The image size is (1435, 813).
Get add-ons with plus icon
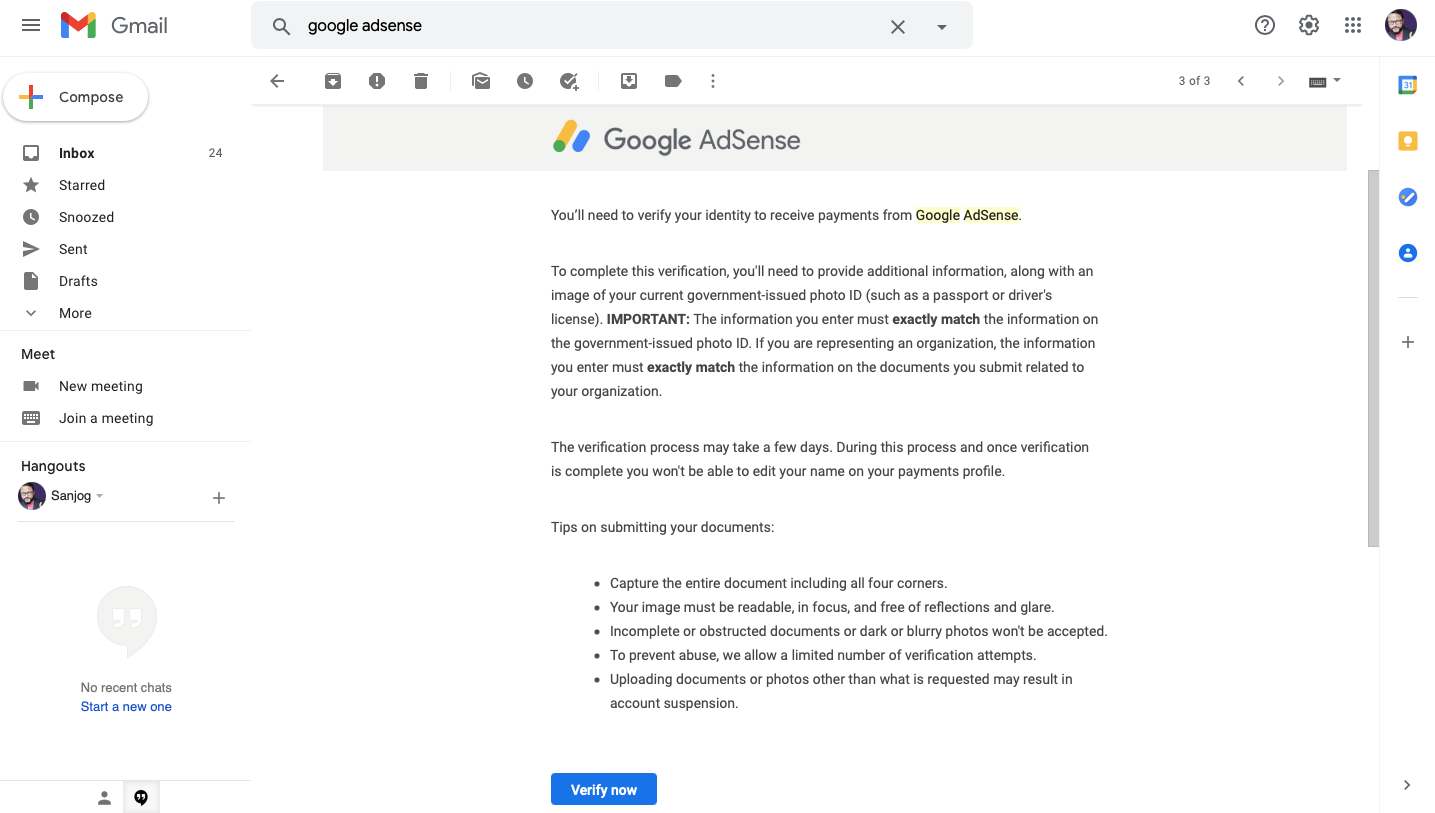coord(1408,342)
